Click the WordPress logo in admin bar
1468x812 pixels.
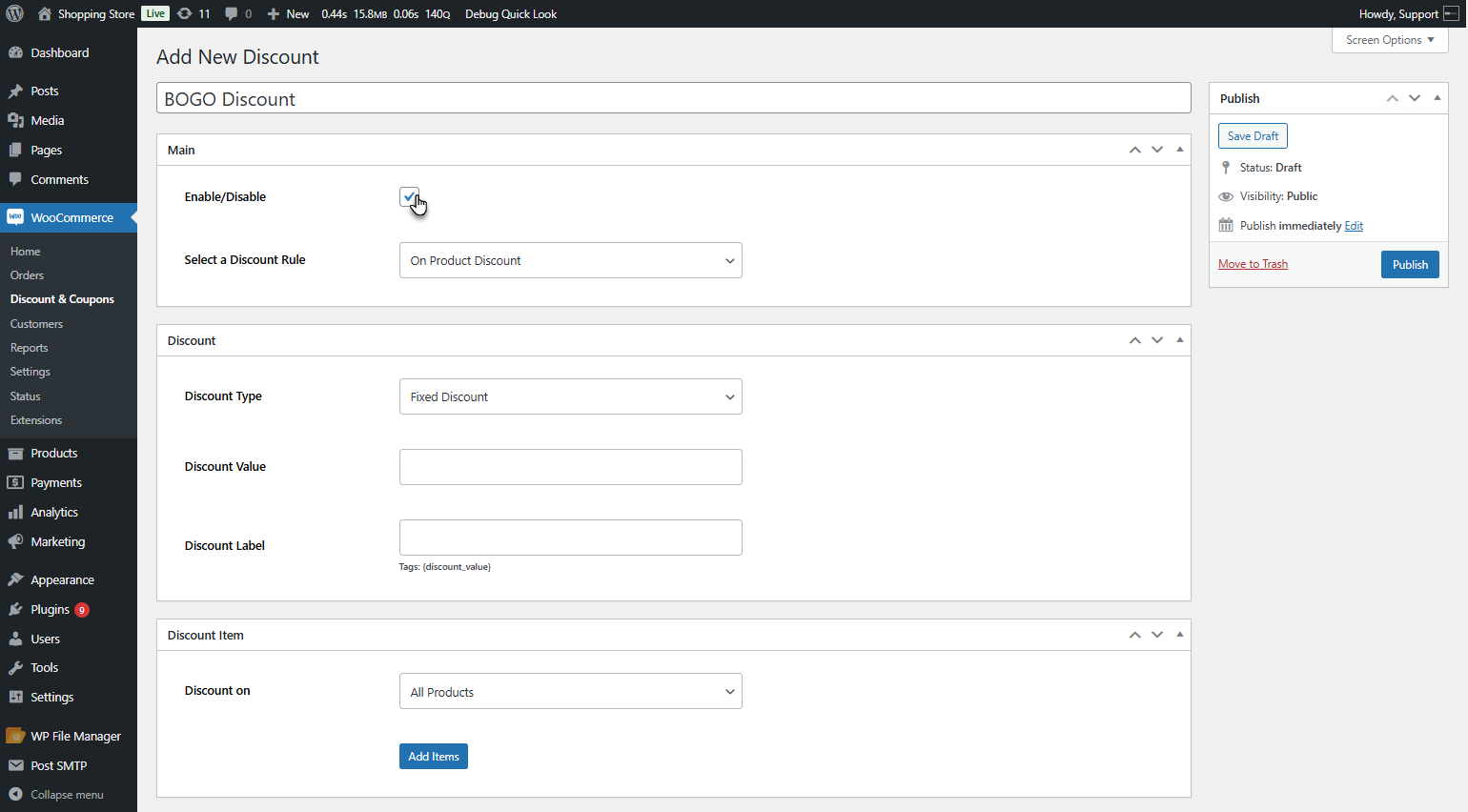15,13
